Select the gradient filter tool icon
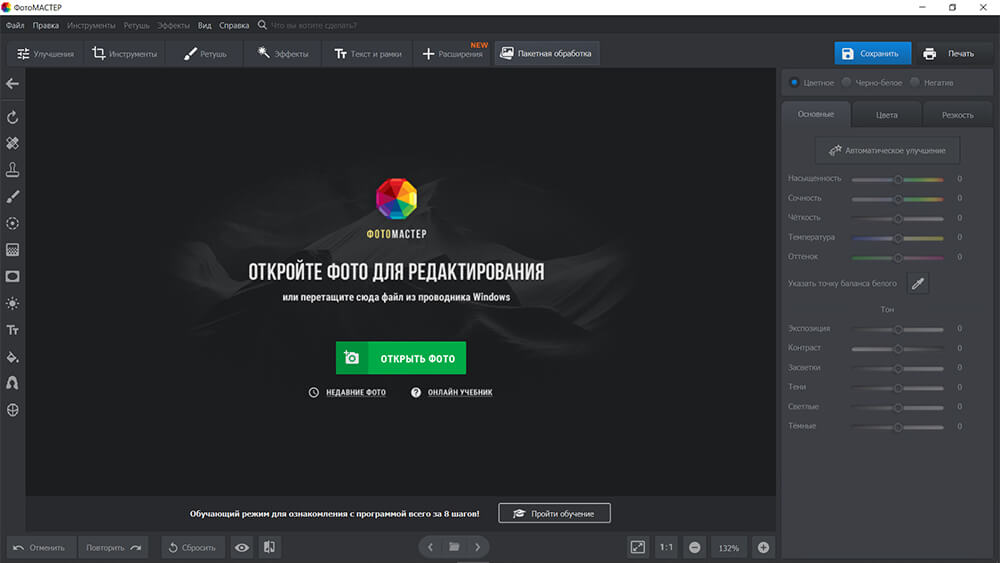 tap(12, 250)
